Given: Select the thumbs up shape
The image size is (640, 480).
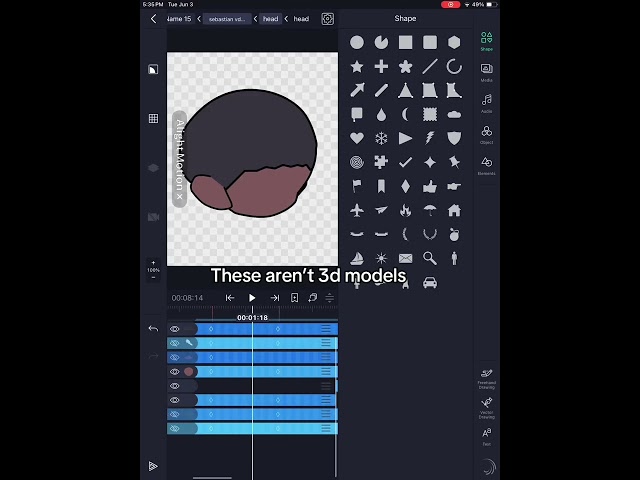Looking at the screenshot, I should (430, 186).
